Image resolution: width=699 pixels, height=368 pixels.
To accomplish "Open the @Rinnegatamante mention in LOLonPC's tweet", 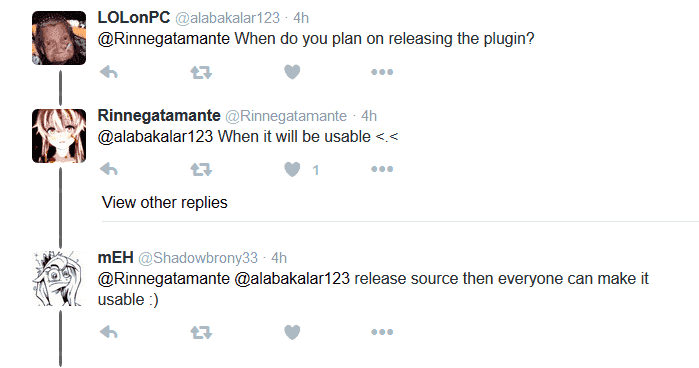I will (x=164, y=39).
